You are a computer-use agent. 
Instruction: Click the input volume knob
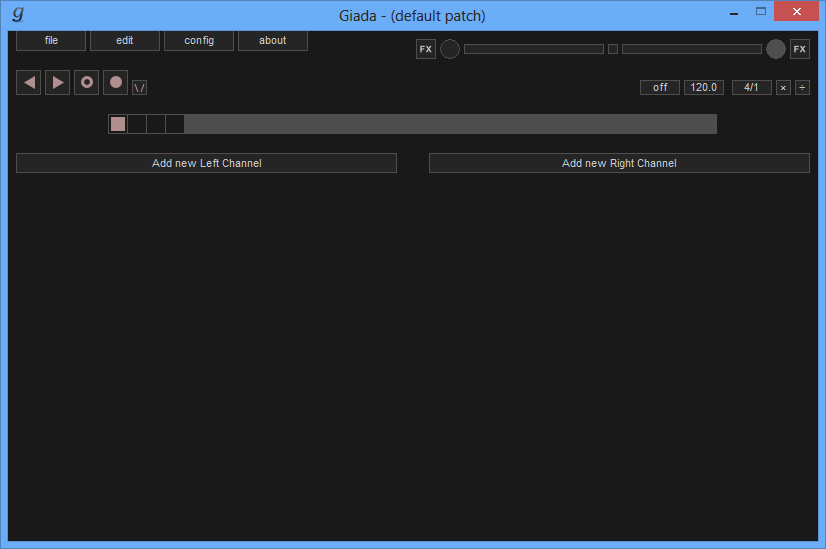tap(450, 49)
